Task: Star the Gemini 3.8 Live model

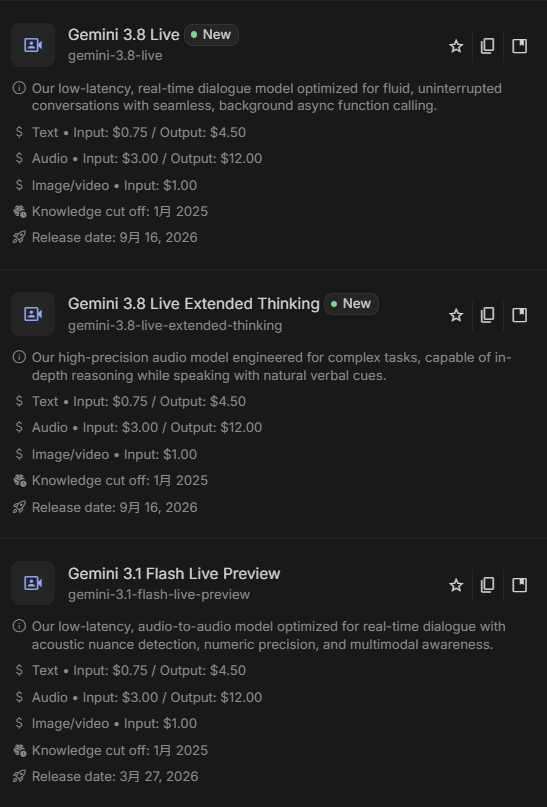Action: (456, 46)
